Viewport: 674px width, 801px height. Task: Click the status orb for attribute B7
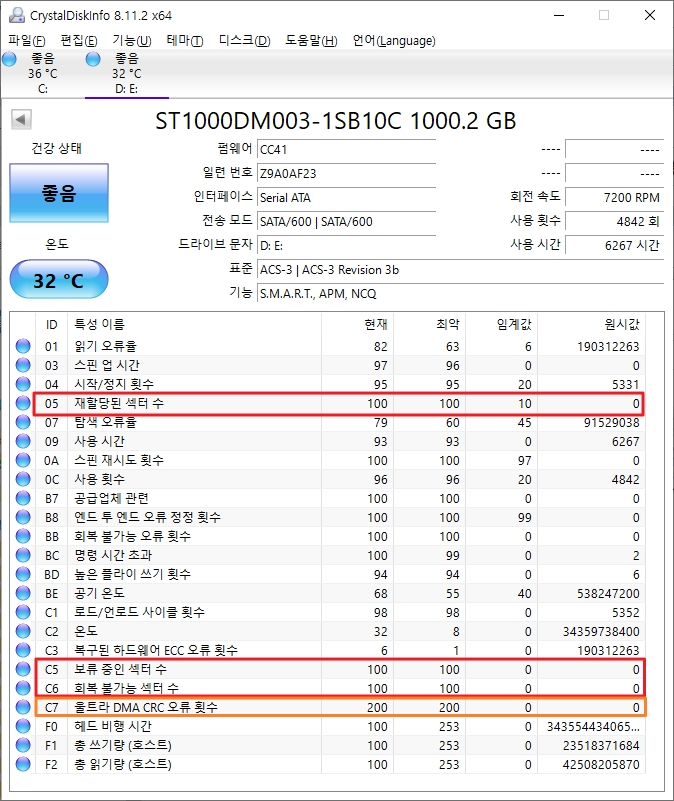23,499
